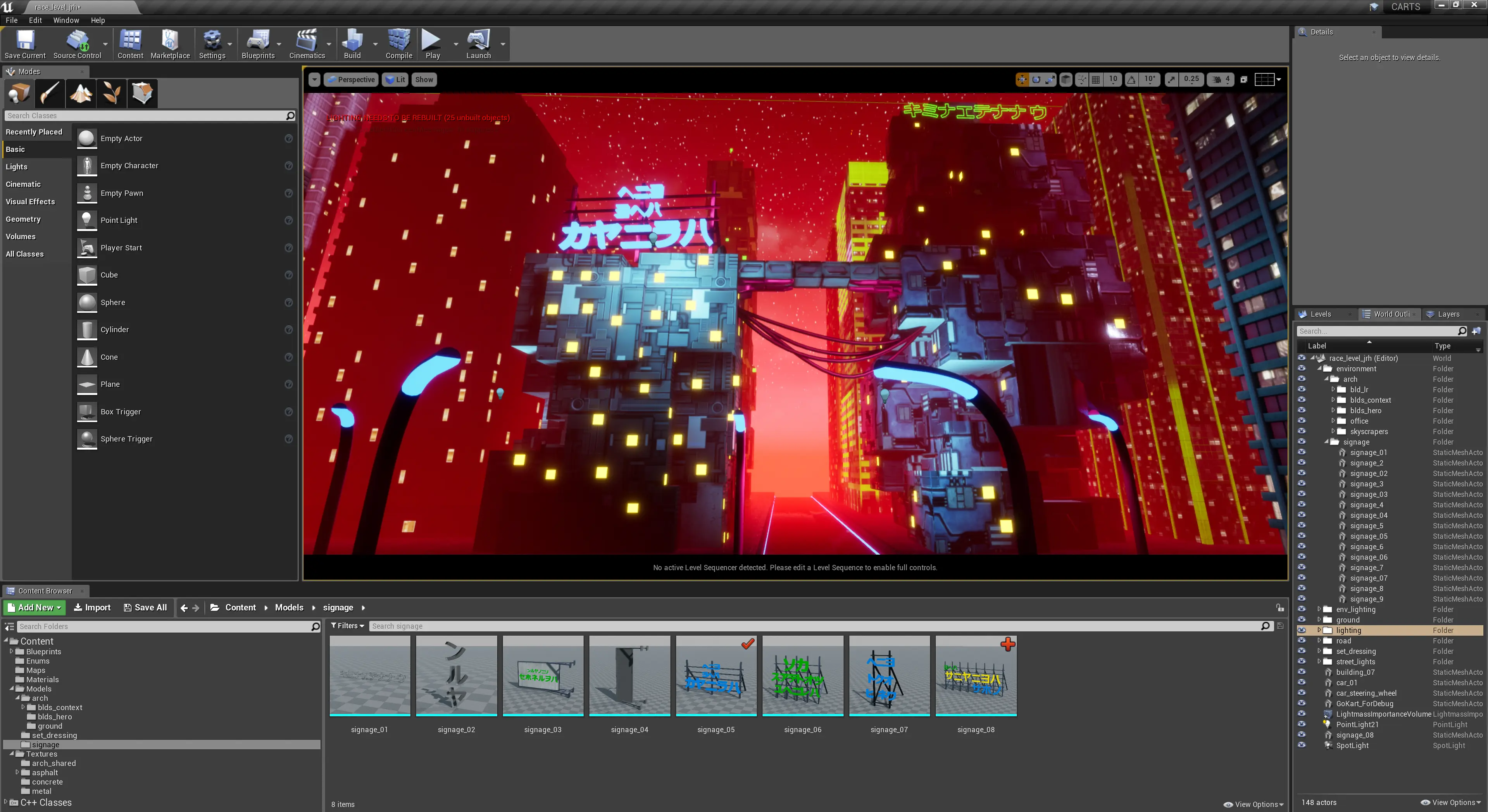Image resolution: width=1488 pixels, height=812 pixels.
Task: Click the Show button in viewport
Action: [x=423, y=80]
